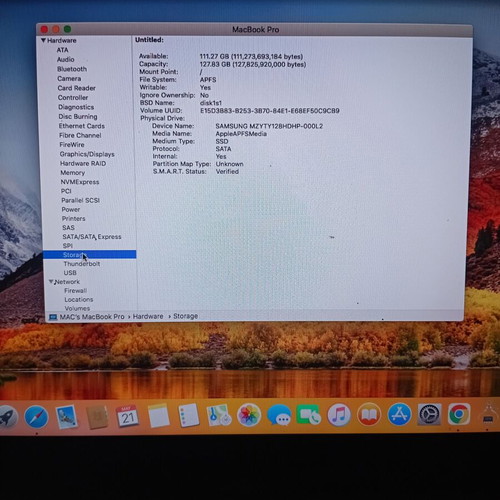Select SPI in the sidebar
The image size is (500, 500).
coord(68,246)
